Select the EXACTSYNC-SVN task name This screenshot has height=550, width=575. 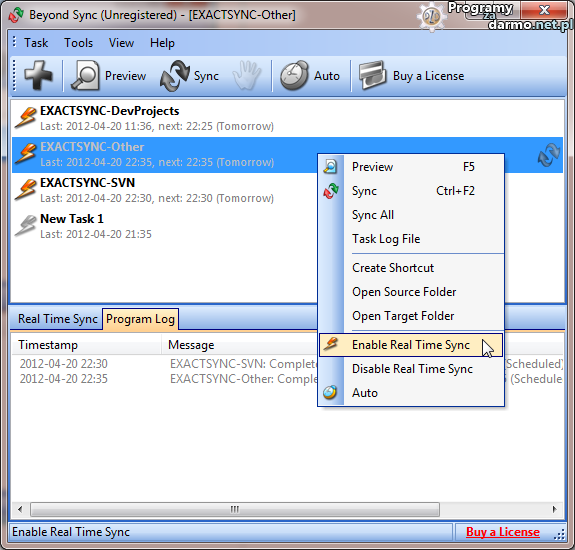(x=87, y=183)
